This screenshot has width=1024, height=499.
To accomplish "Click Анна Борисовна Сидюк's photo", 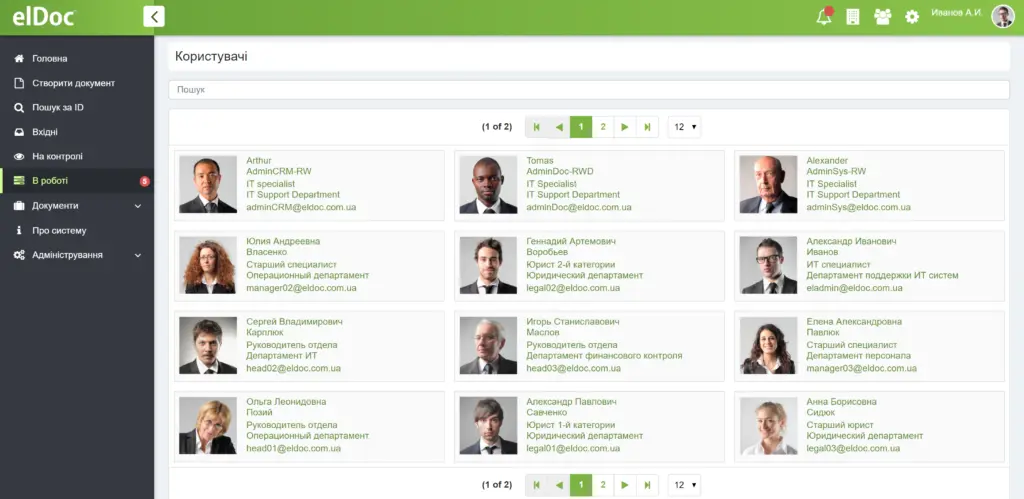I will (x=768, y=426).
